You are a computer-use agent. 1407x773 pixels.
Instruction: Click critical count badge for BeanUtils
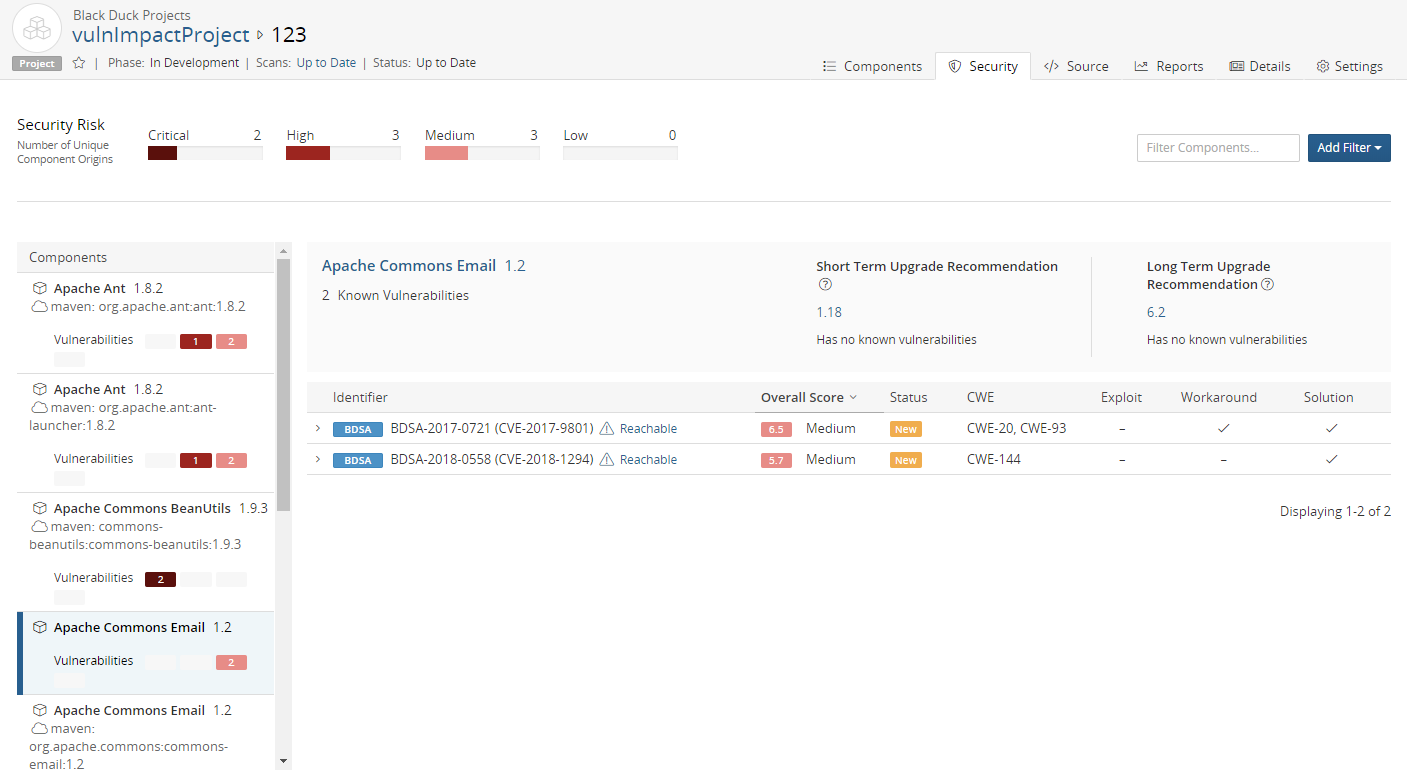click(x=160, y=580)
